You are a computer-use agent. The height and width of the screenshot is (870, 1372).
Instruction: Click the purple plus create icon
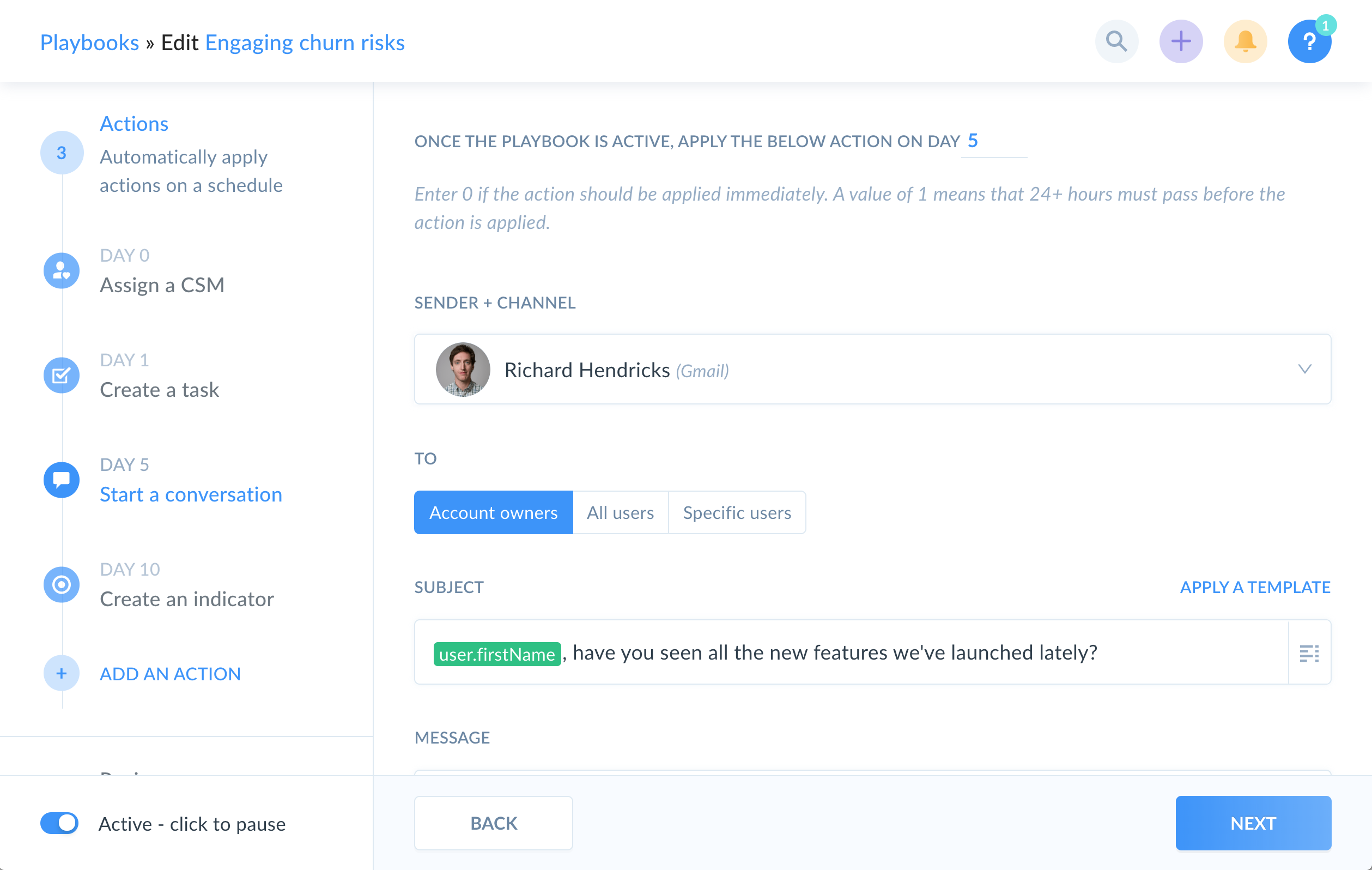click(1181, 41)
